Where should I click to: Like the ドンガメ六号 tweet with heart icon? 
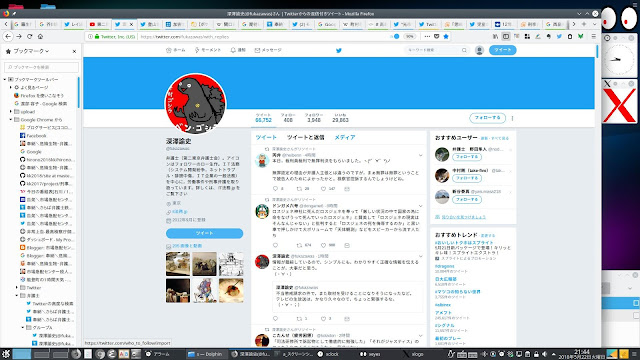(x=323, y=245)
